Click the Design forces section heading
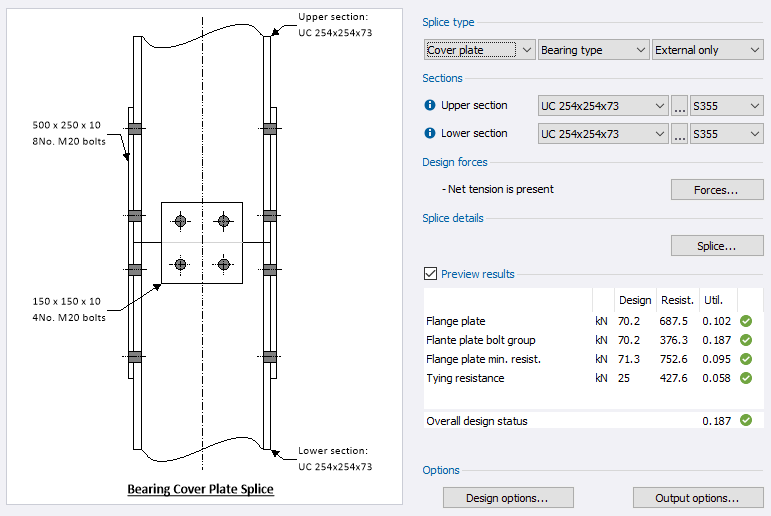Image resolution: width=771 pixels, height=516 pixels. tap(455, 162)
